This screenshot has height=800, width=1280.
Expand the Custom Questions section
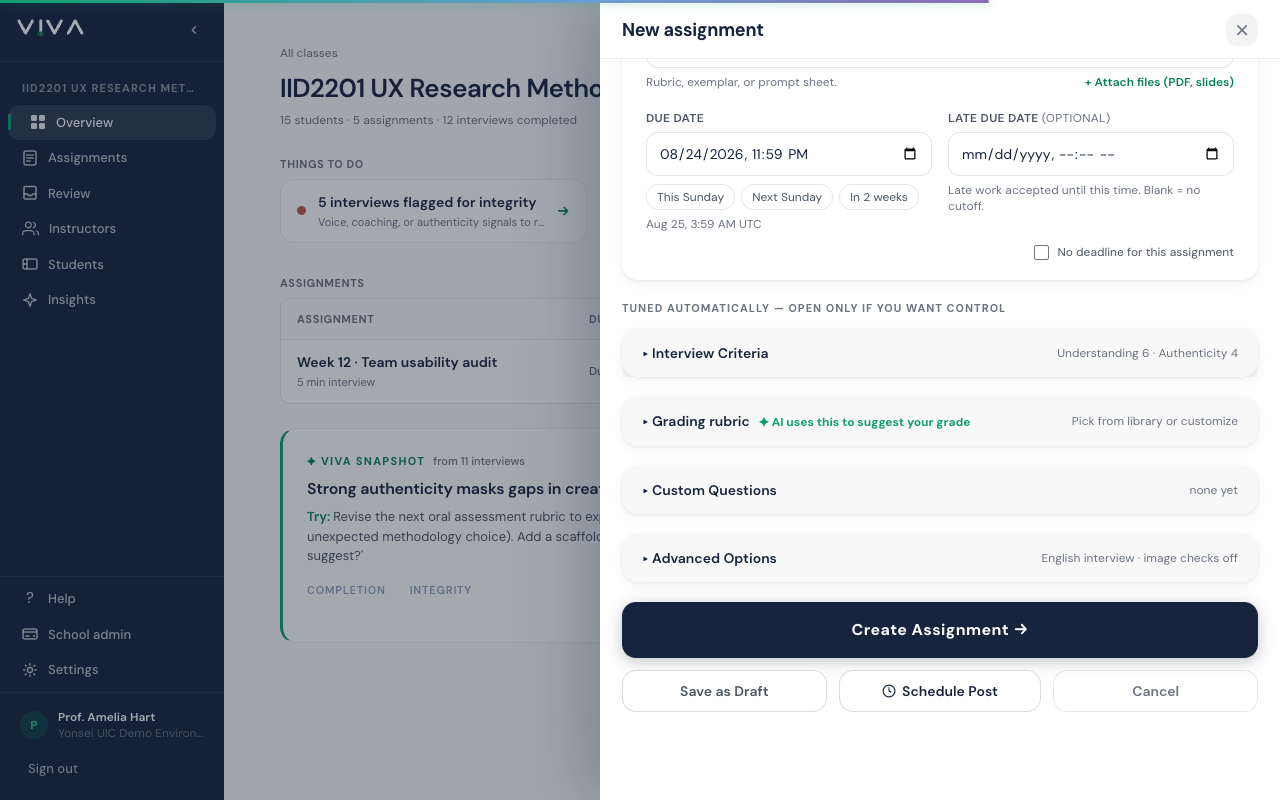[940, 490]
